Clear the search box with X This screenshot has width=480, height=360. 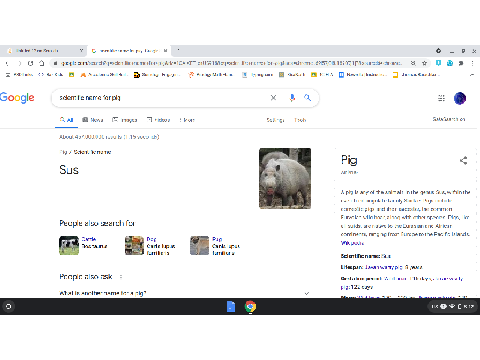point(273,98)
